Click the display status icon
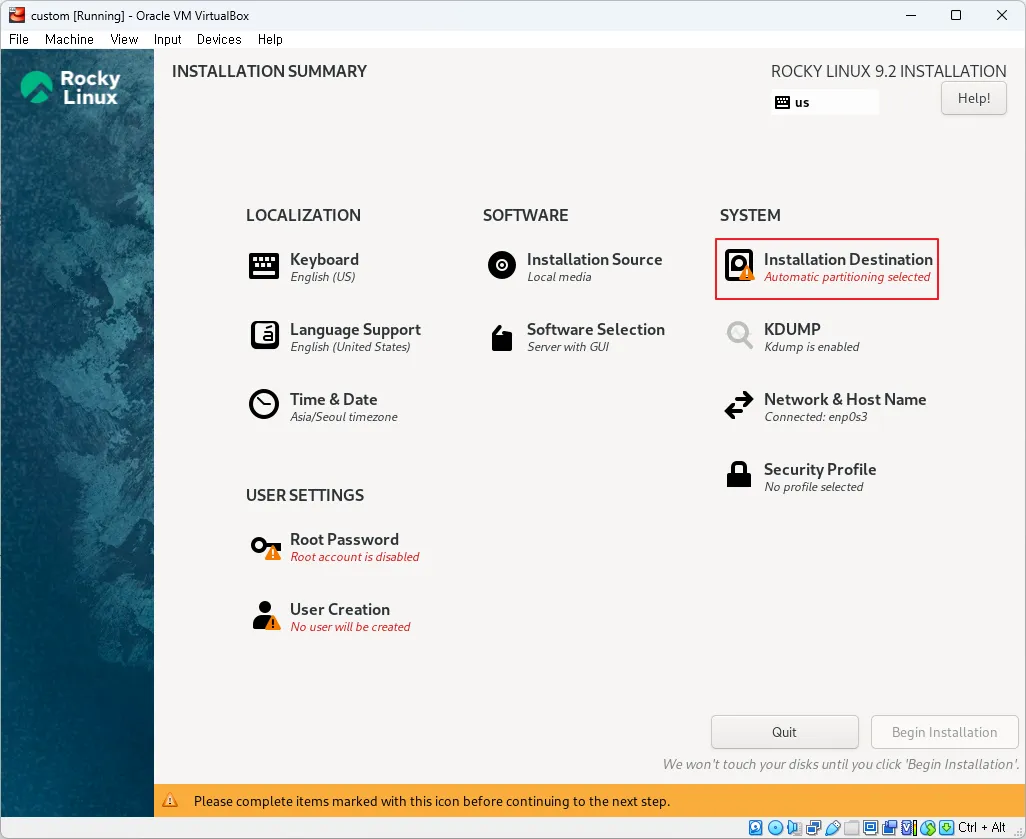 [x=870, y=827]
